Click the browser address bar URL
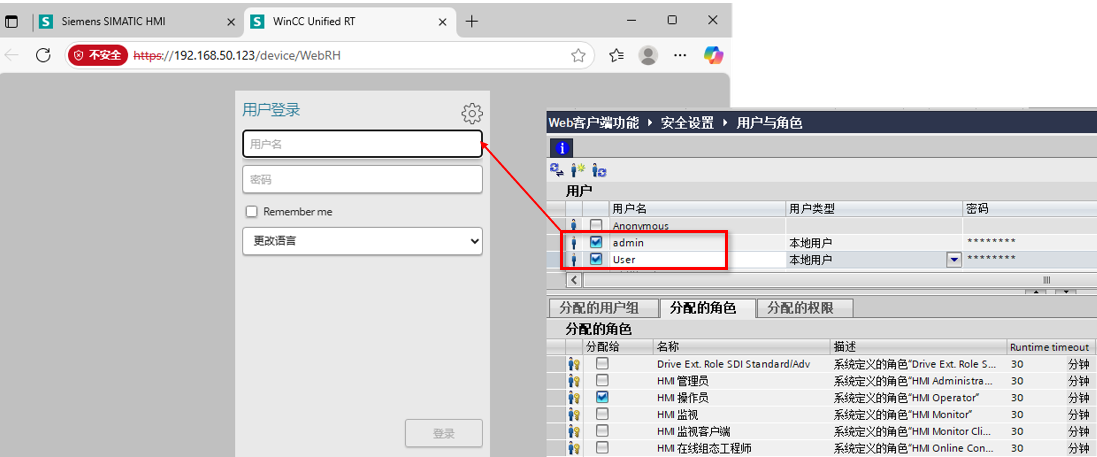Image resolution: width=1097 pixels, height=457 pixels. tap(238, 55)
